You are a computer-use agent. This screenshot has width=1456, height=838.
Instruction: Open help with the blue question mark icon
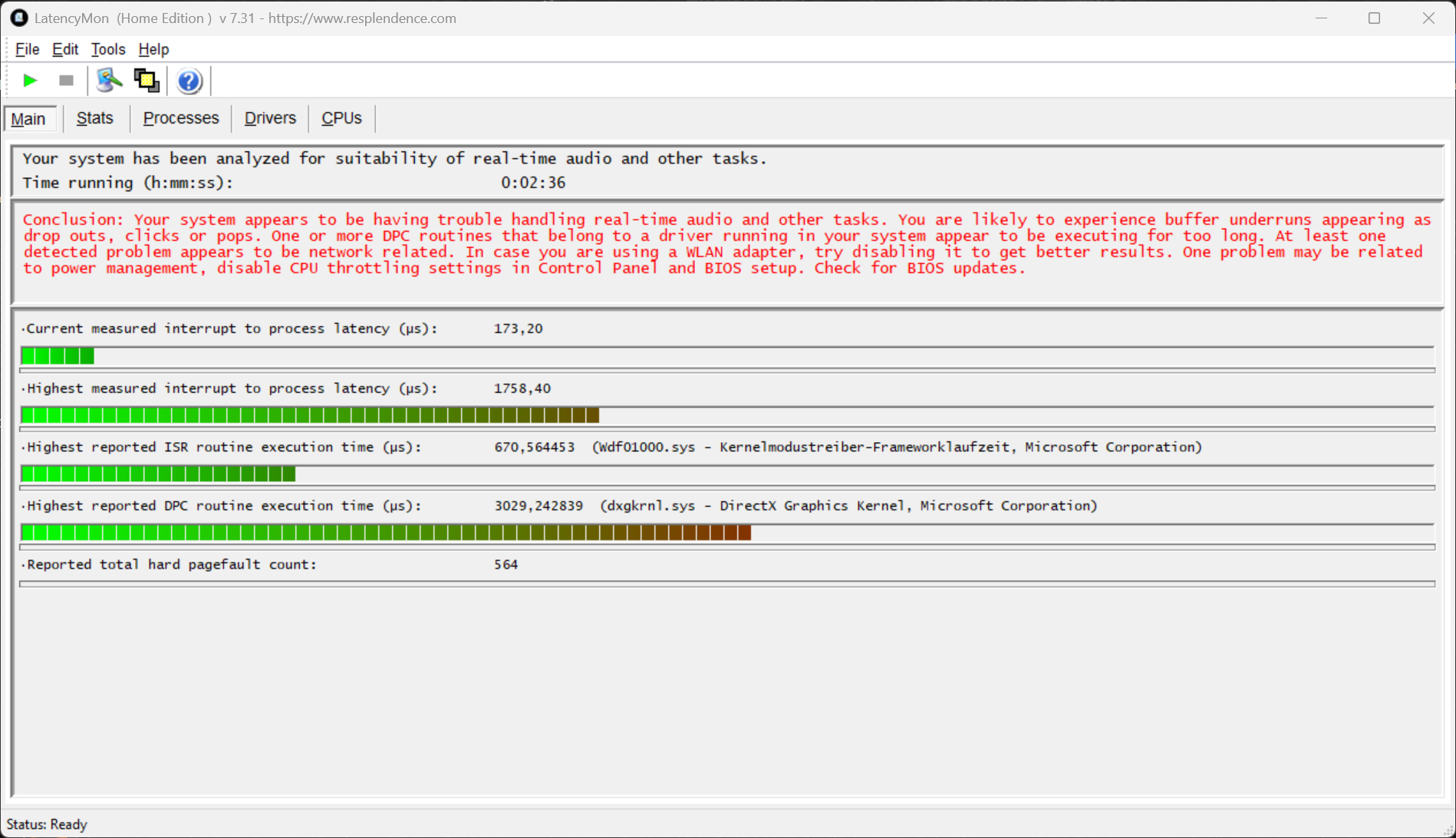(x=189, y=81)
